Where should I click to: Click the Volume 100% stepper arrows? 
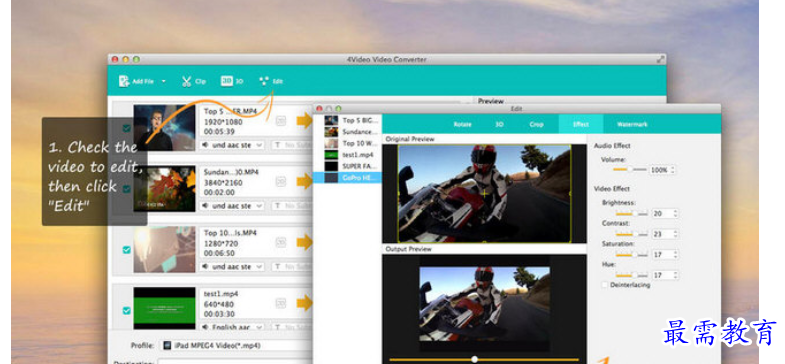pos(673,170)
